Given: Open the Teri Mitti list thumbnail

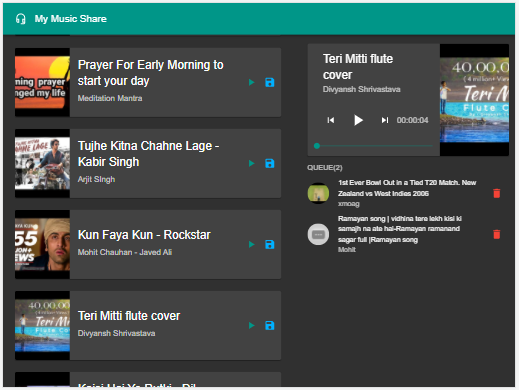Looking at the screenshot, I should click(x=42, y=325).
